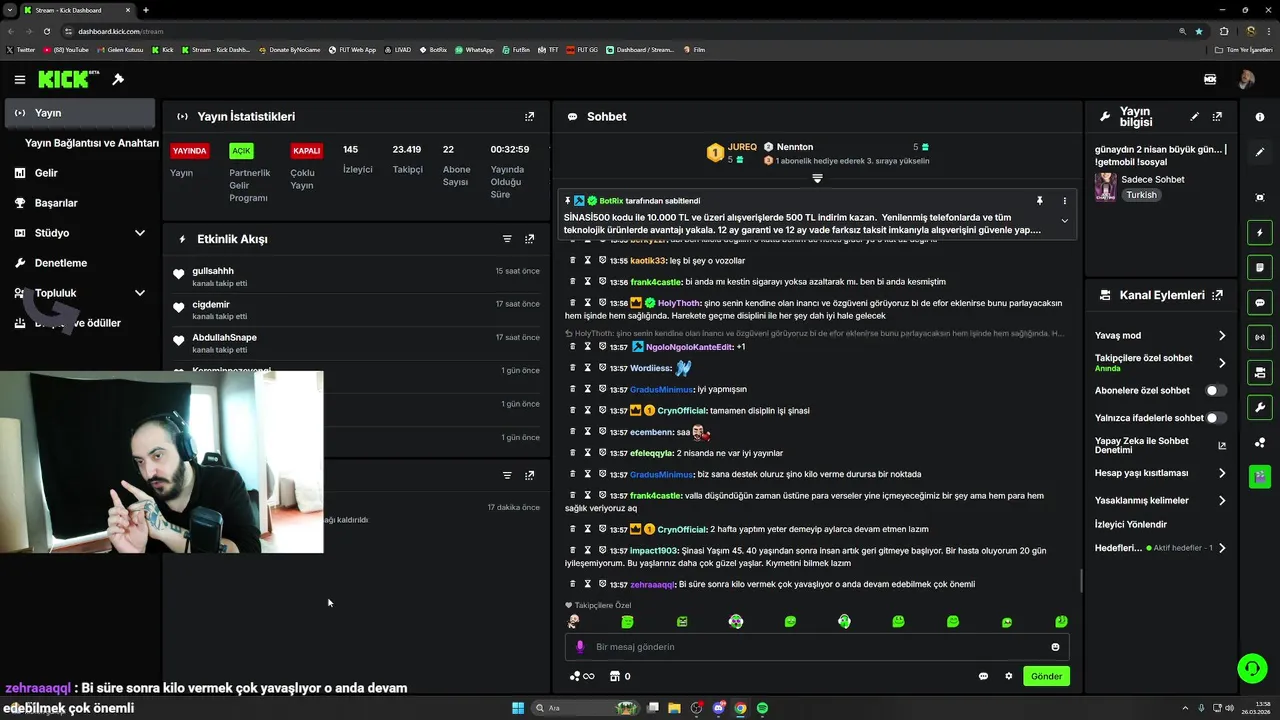Image resolution: width=1280 pixels, height=720 pixels.
Task: Open Takipçilere özel sohbet options arrow
Action: pyautogui.click(x=1221, y=363)
